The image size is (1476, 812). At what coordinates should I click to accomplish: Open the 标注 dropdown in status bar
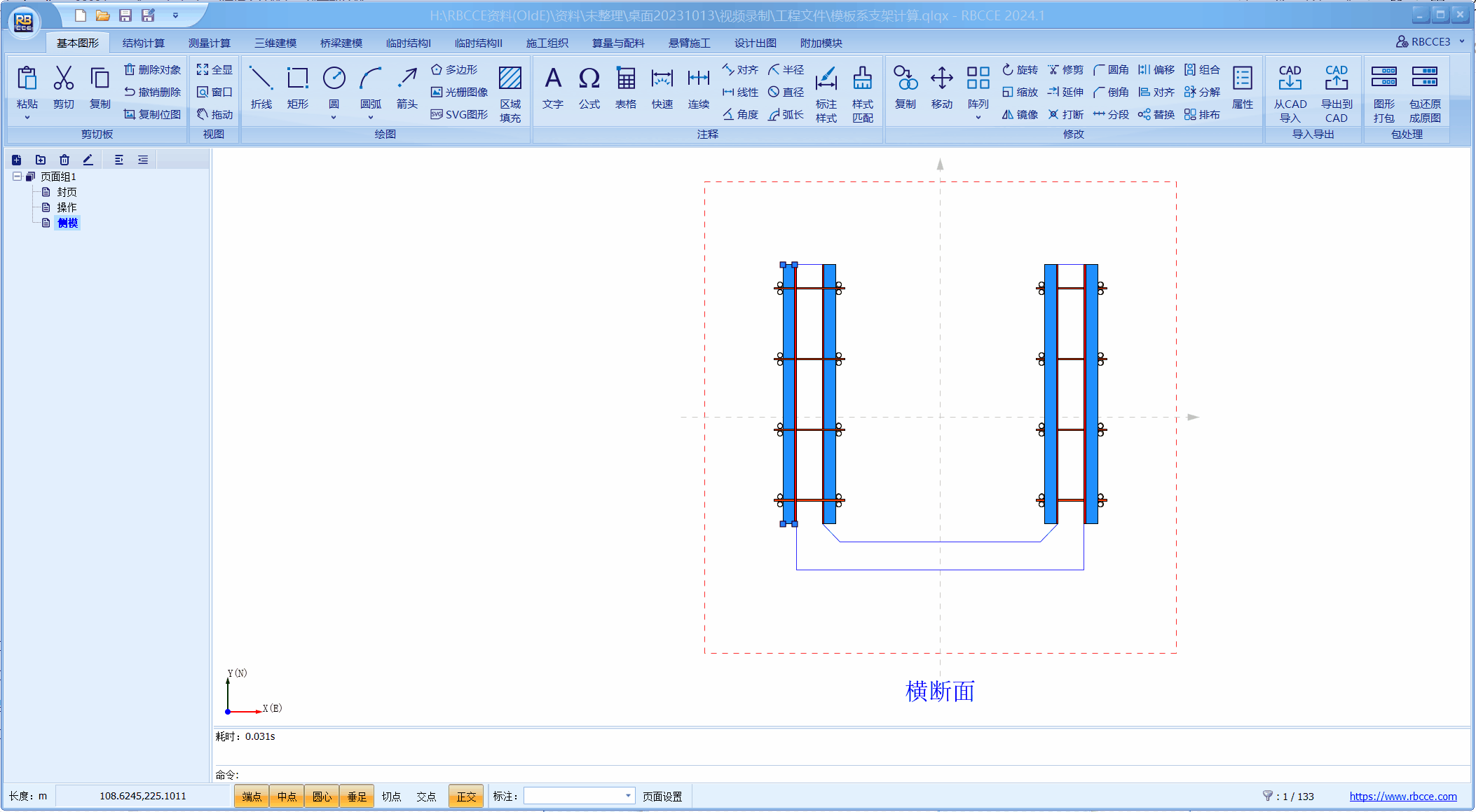(628, 796)
